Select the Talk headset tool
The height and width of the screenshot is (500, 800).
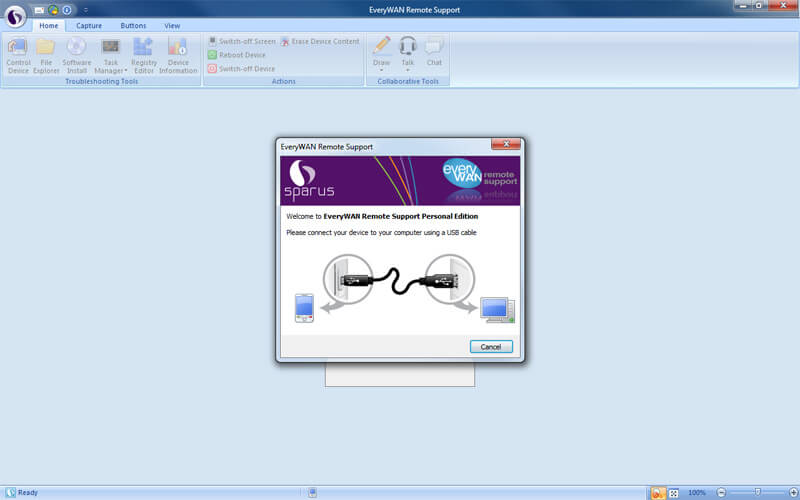[x=408, y=51]
